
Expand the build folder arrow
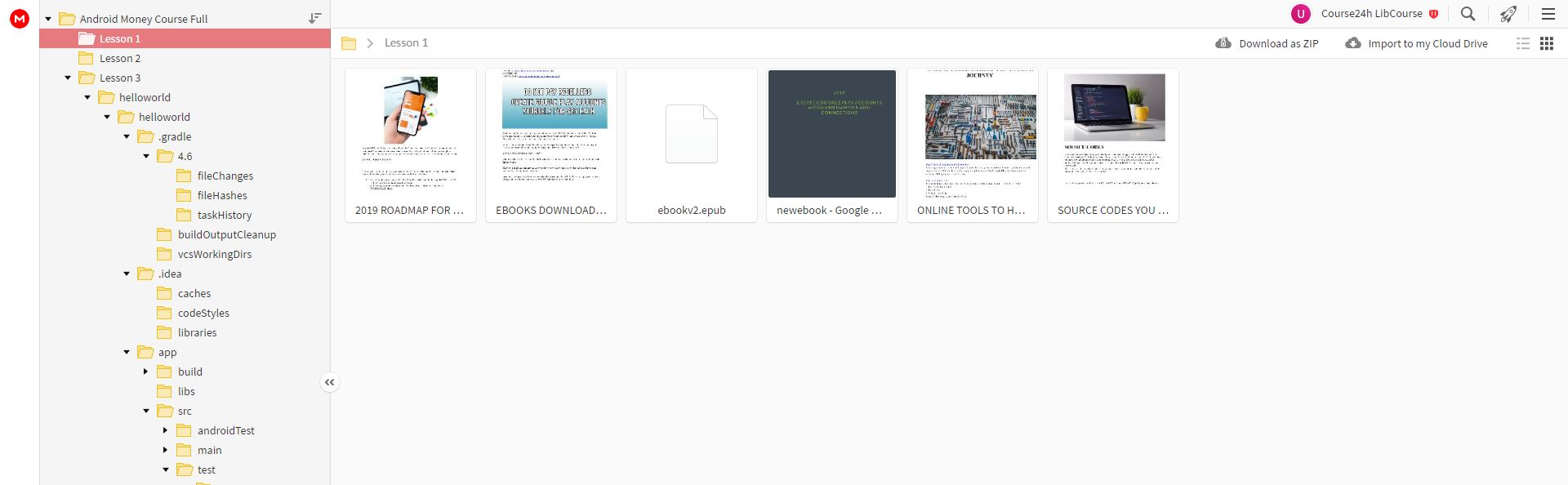tap(146, 372)
